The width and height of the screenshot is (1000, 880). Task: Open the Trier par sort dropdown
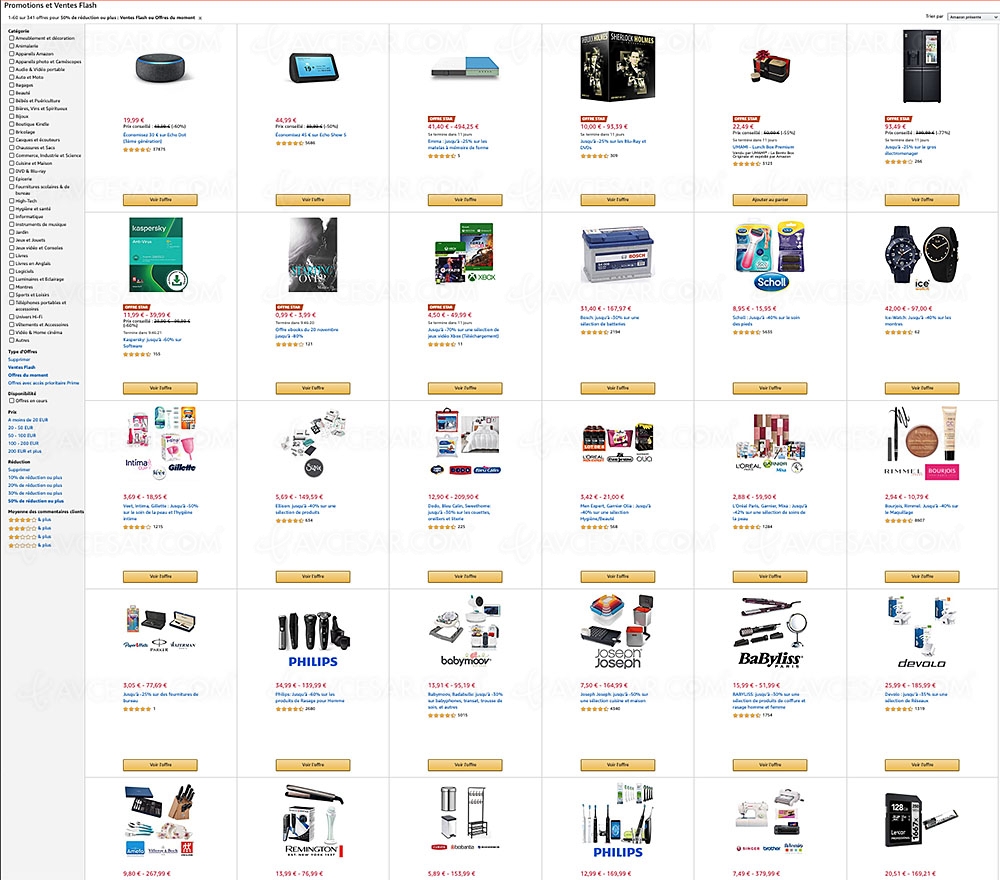tap(973, 17)
